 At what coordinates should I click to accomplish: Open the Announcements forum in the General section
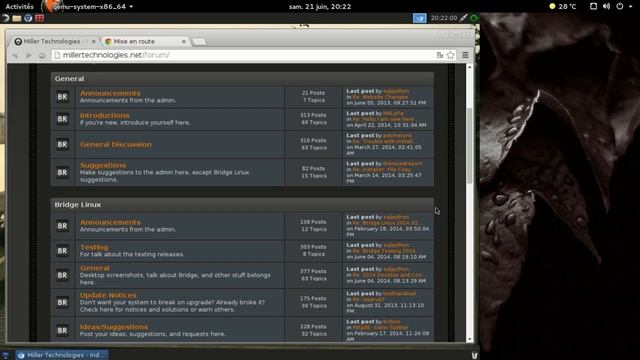coord(110,93)
